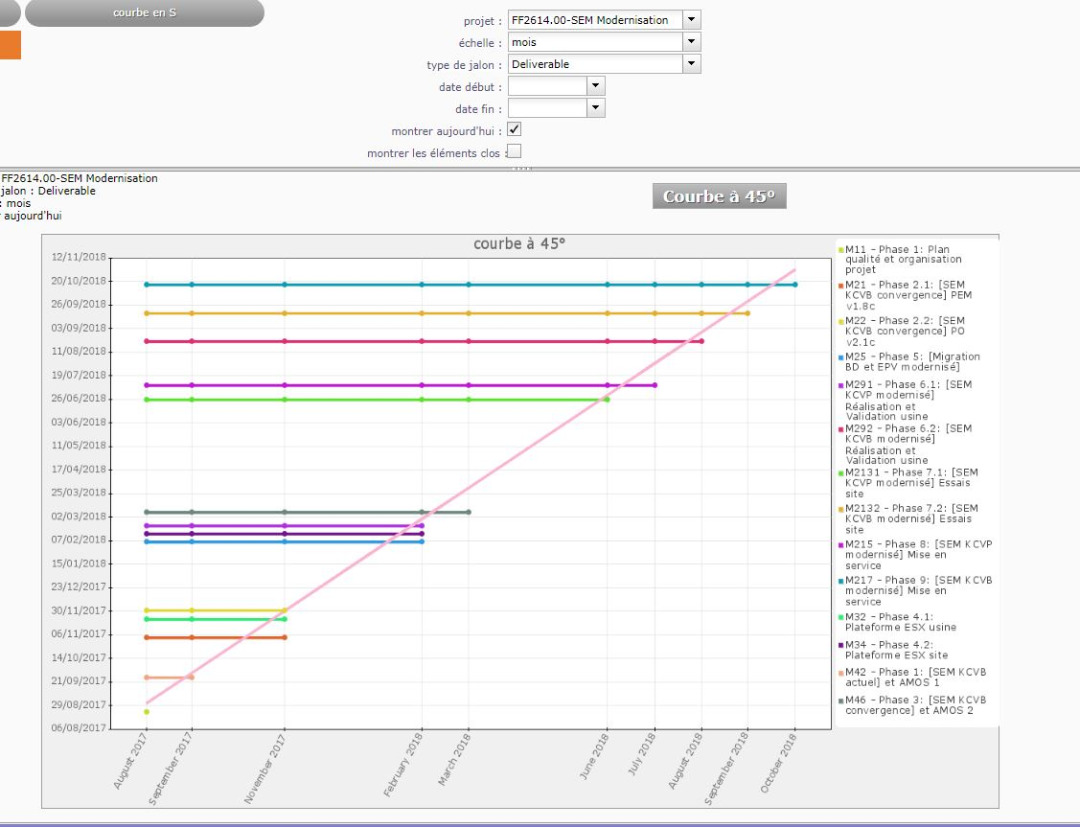Enable the montrer les éléments clos checkbox
1080x827 pixels.
pyautogui.click(x=514, y=152)
